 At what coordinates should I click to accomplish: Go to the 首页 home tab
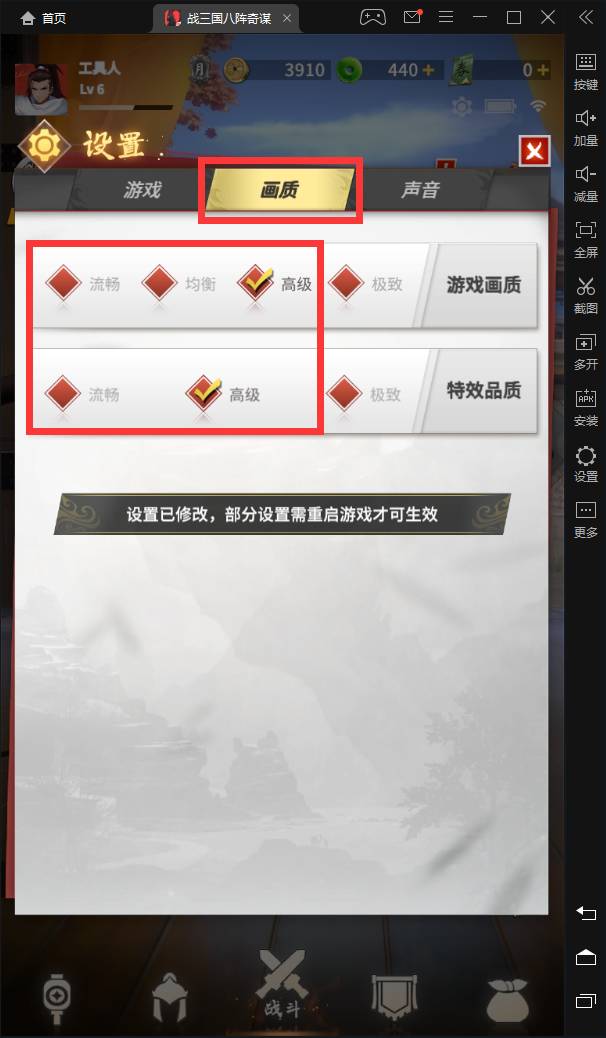tap(44, 18)
